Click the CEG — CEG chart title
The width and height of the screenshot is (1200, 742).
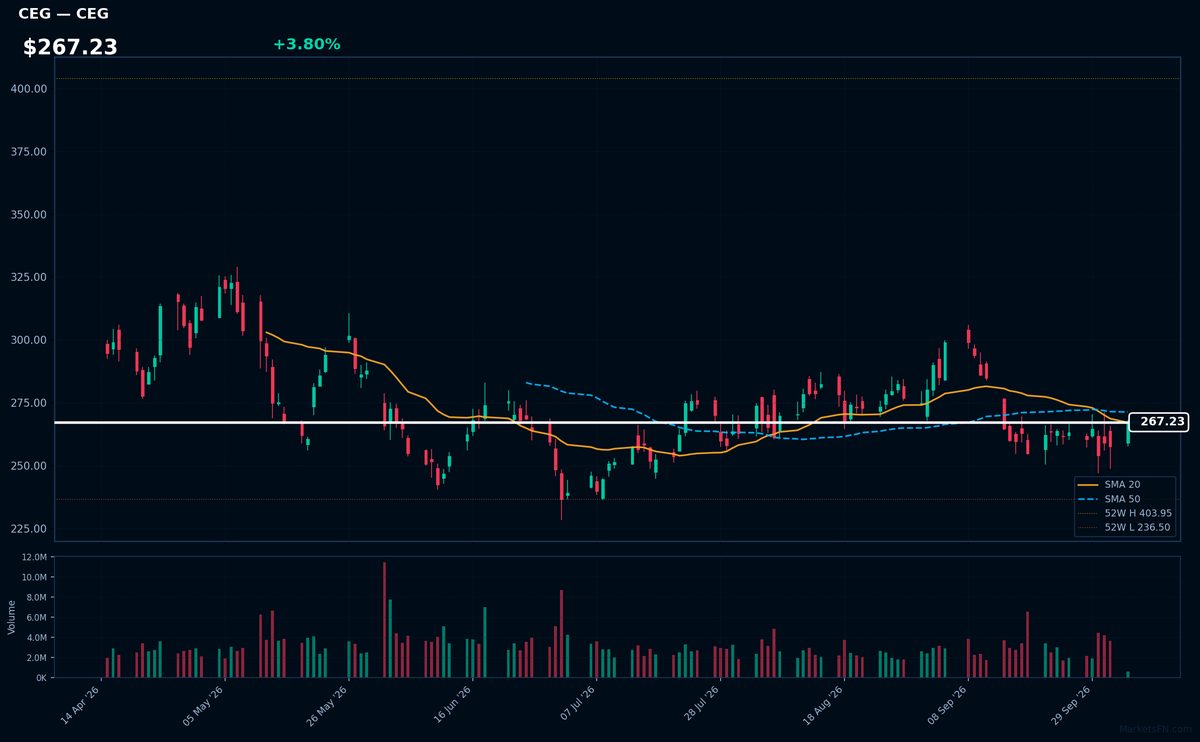pyautogui.click(x=64, y=14)
